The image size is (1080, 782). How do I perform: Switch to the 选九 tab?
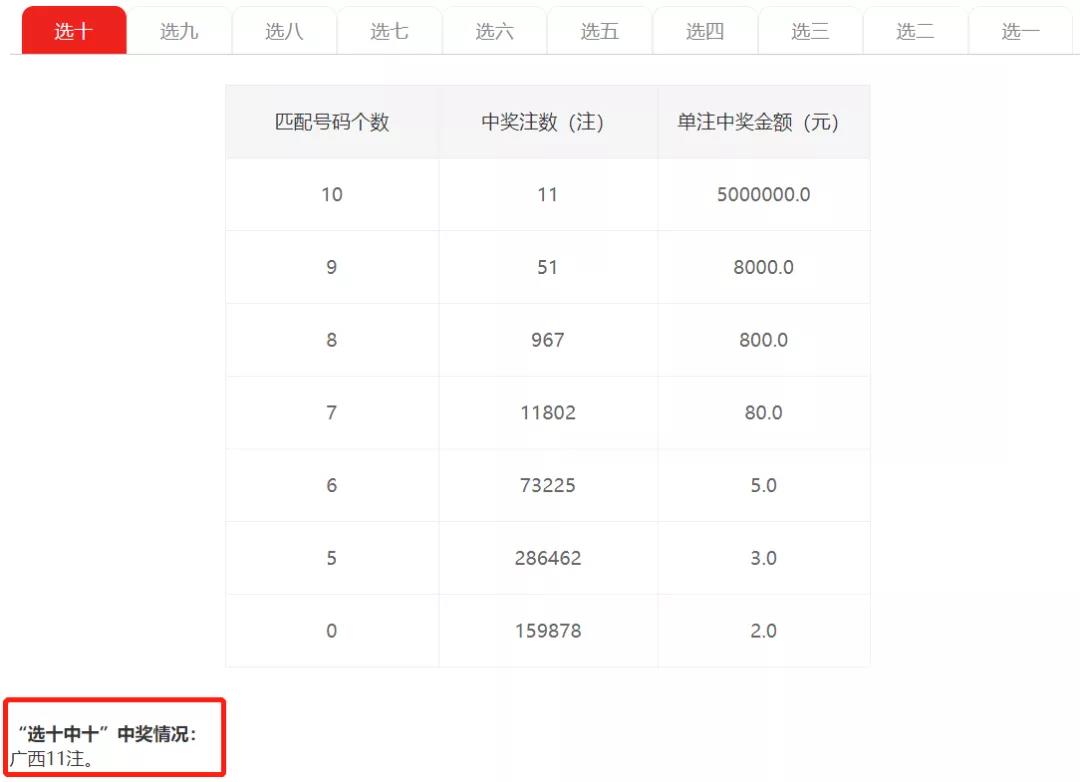180,30
